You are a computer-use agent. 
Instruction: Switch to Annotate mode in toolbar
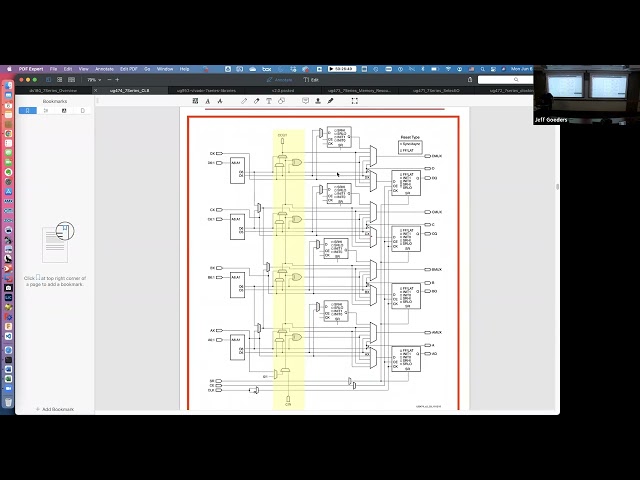click(280, 80)
